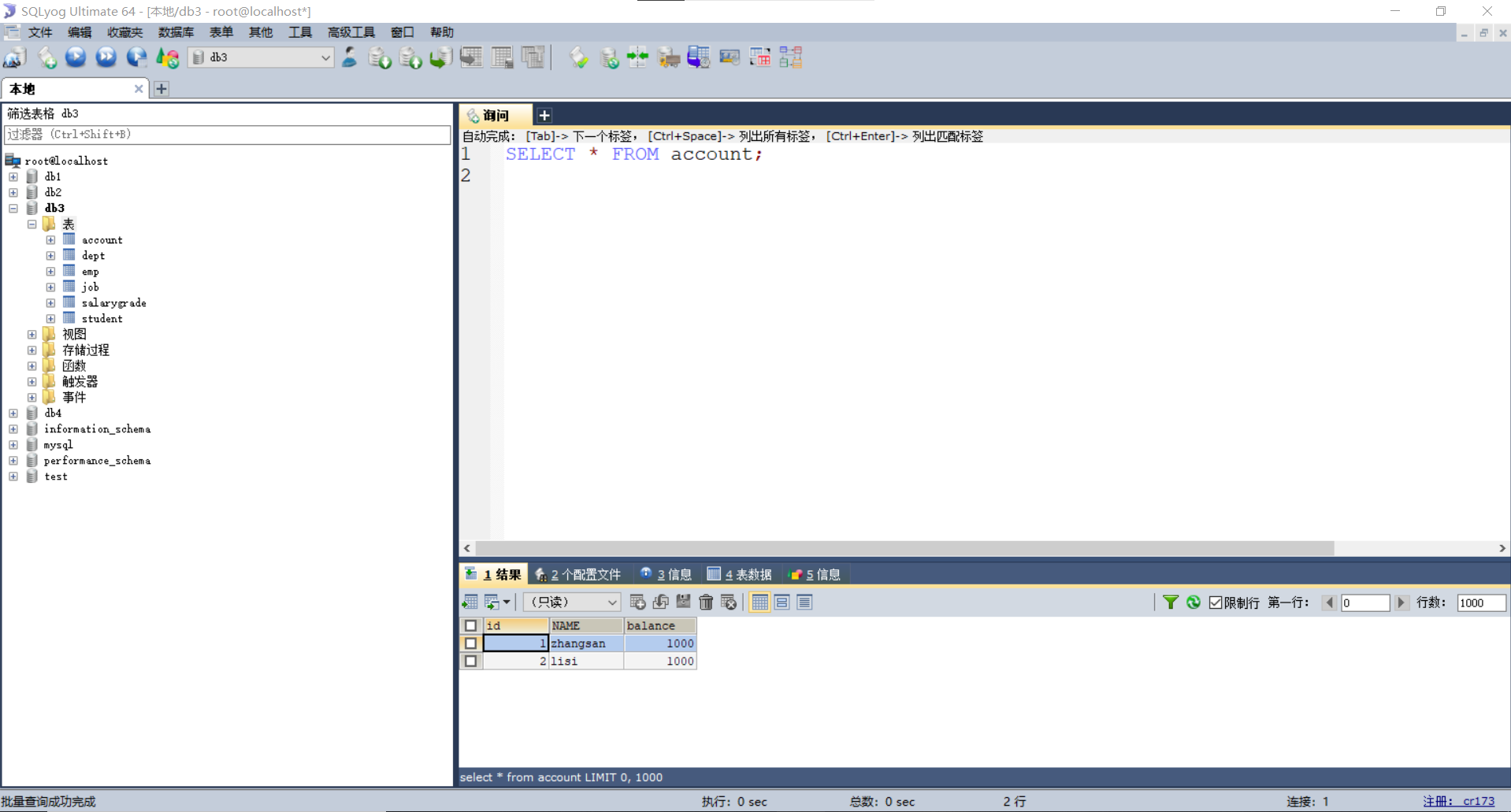Expand the db1 database node
The width and height of the screenshot is (1511, 812).
click(x=13, y=176)
